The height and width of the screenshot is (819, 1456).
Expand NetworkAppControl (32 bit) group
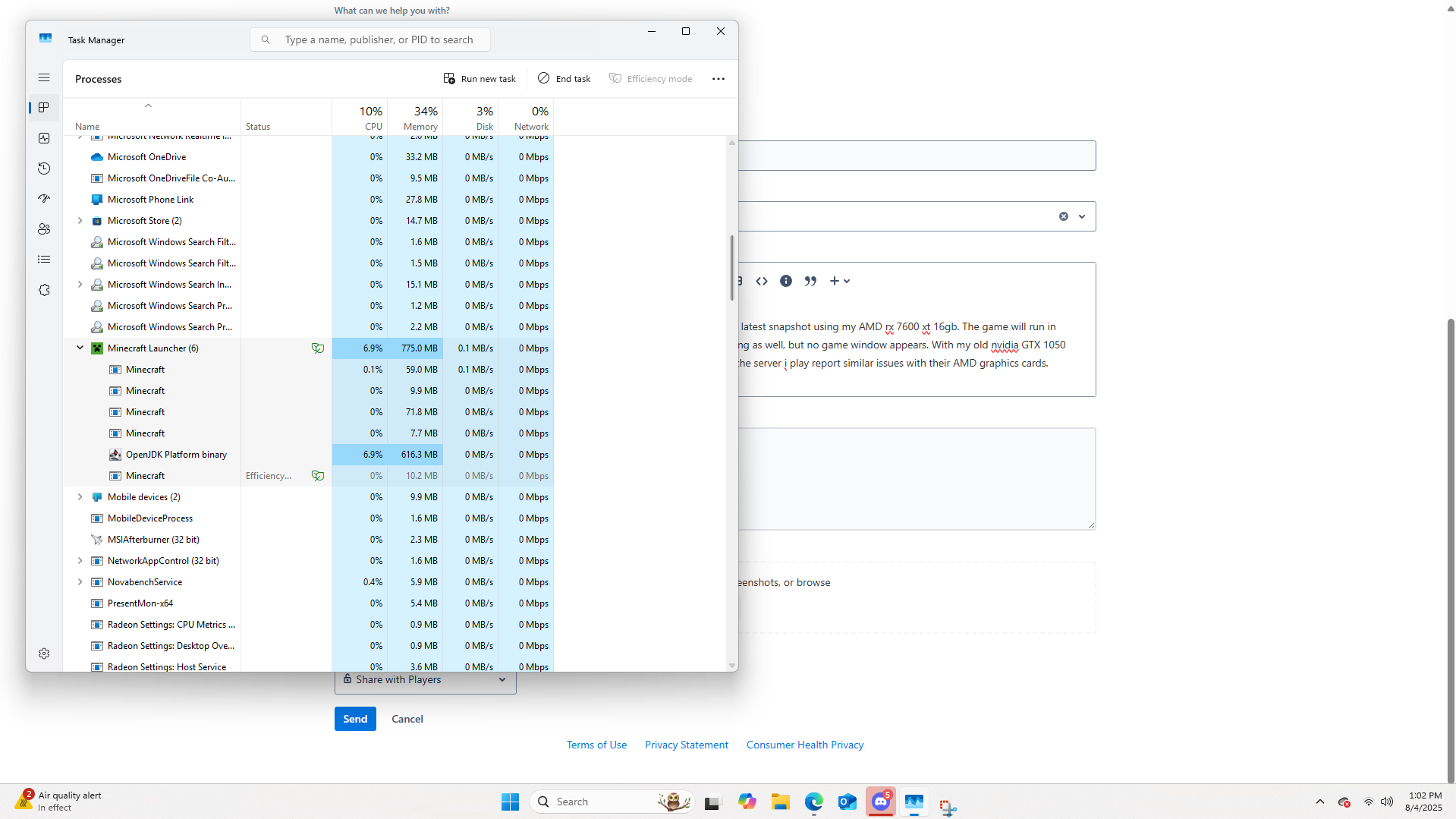pos(80,561)
